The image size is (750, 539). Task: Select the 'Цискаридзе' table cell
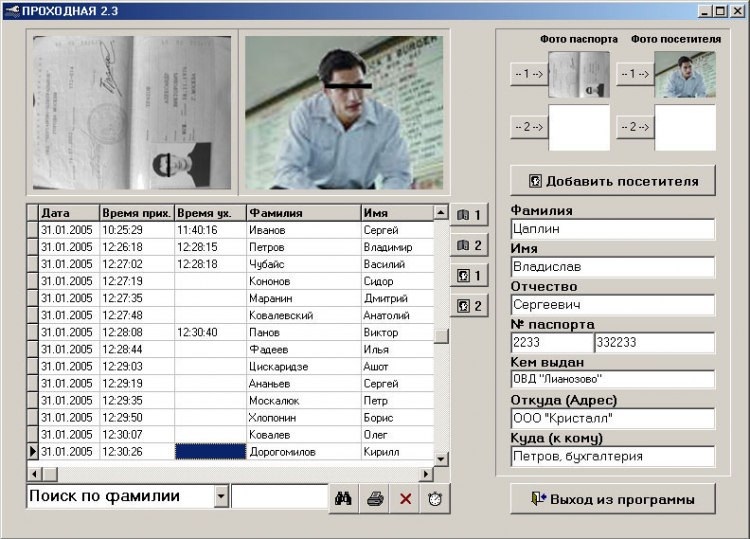(304, 366)
